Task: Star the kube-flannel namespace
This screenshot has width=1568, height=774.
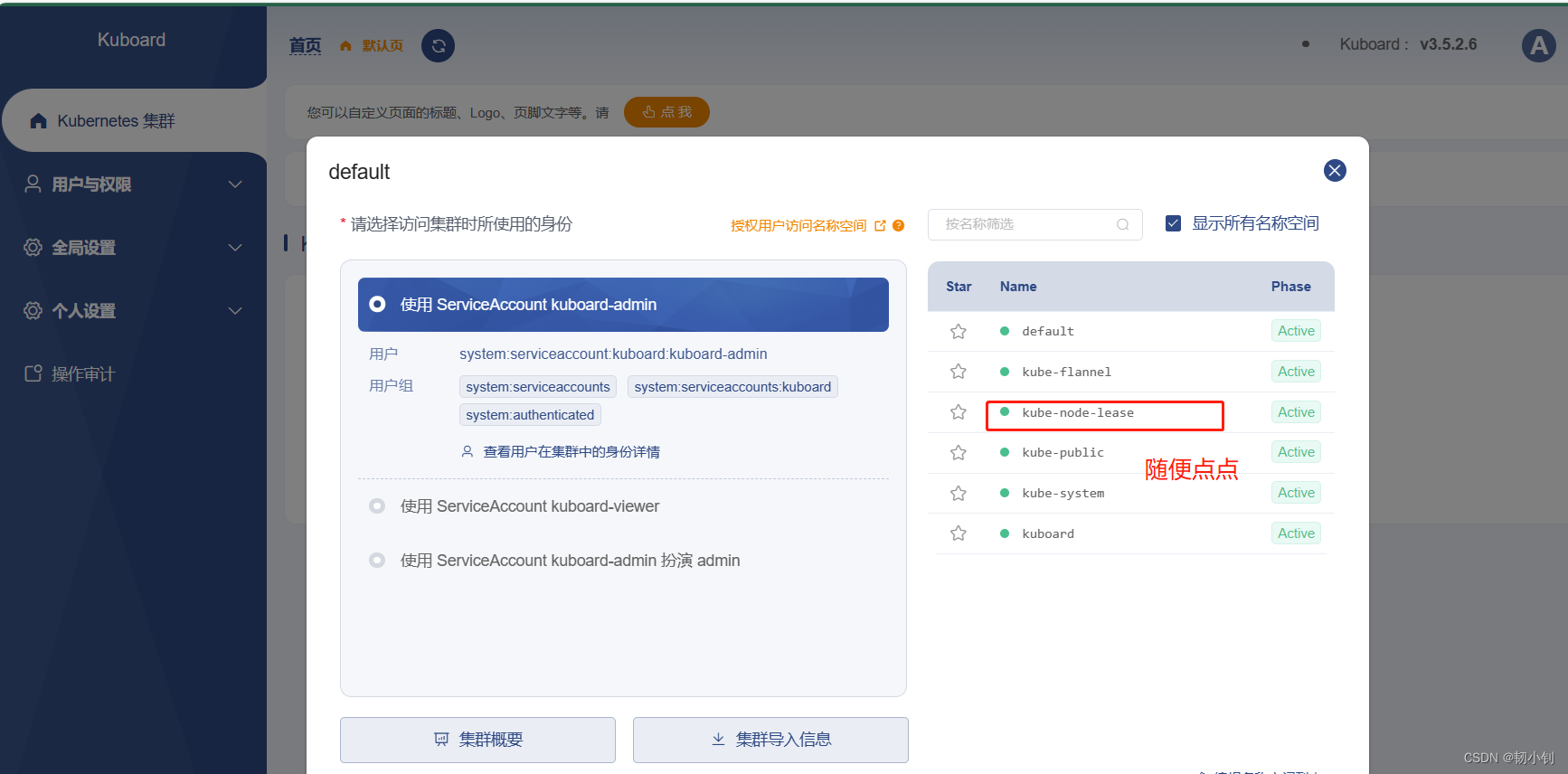Action: [959, 372]
